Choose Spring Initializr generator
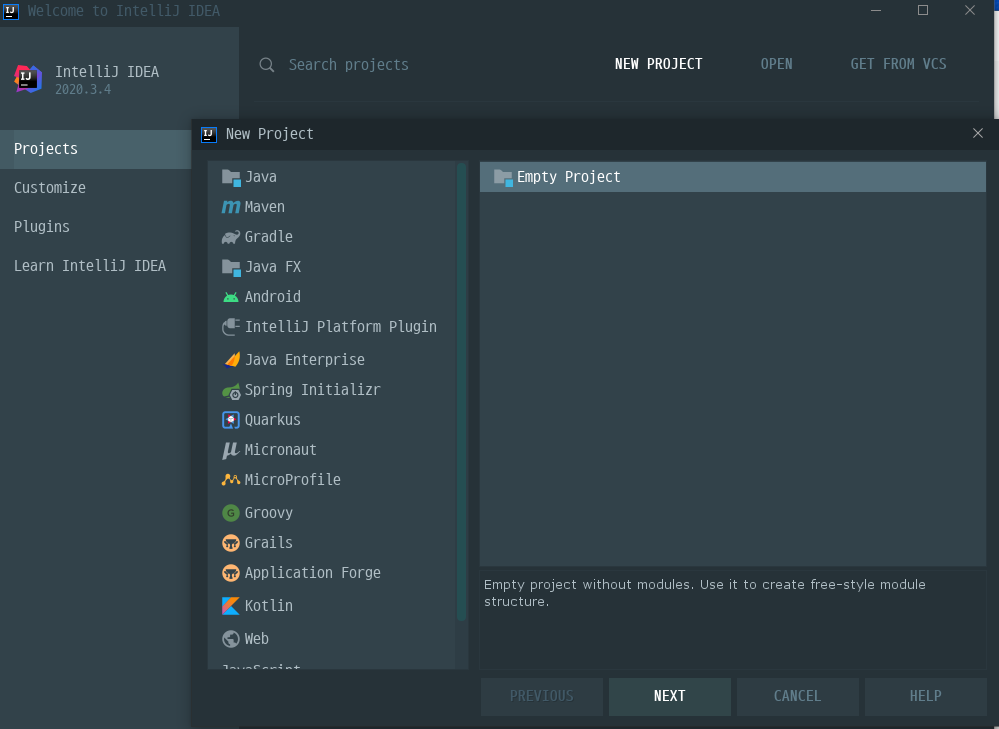Screen dimensions: 999x729 (x=331, y=390)
